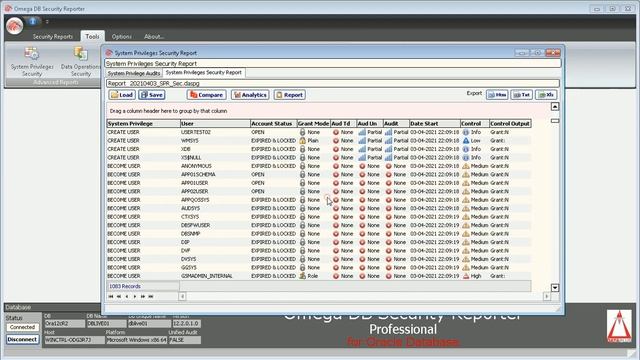Image resolution: width=640 pixels, height=360 pixels.
Task: Open Analytics from the report toolbar
Action: [250, 95]
